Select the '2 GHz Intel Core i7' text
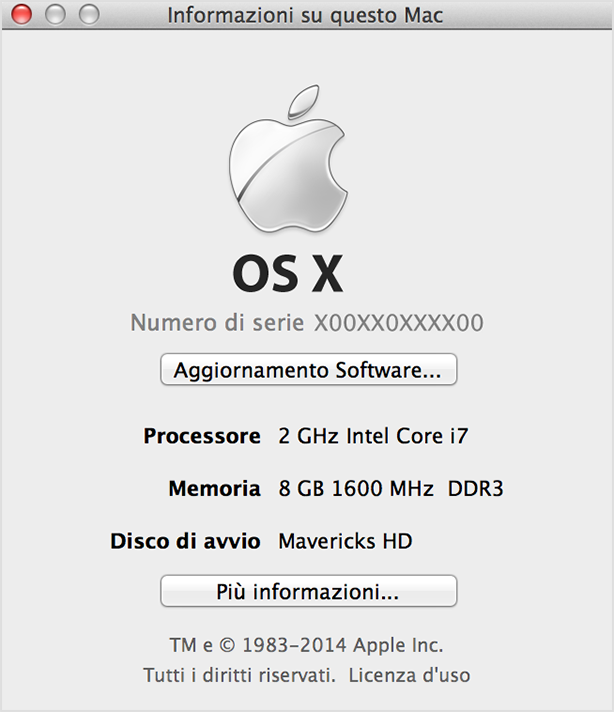The width and height of the screenshot is (614, 712). 373,436
